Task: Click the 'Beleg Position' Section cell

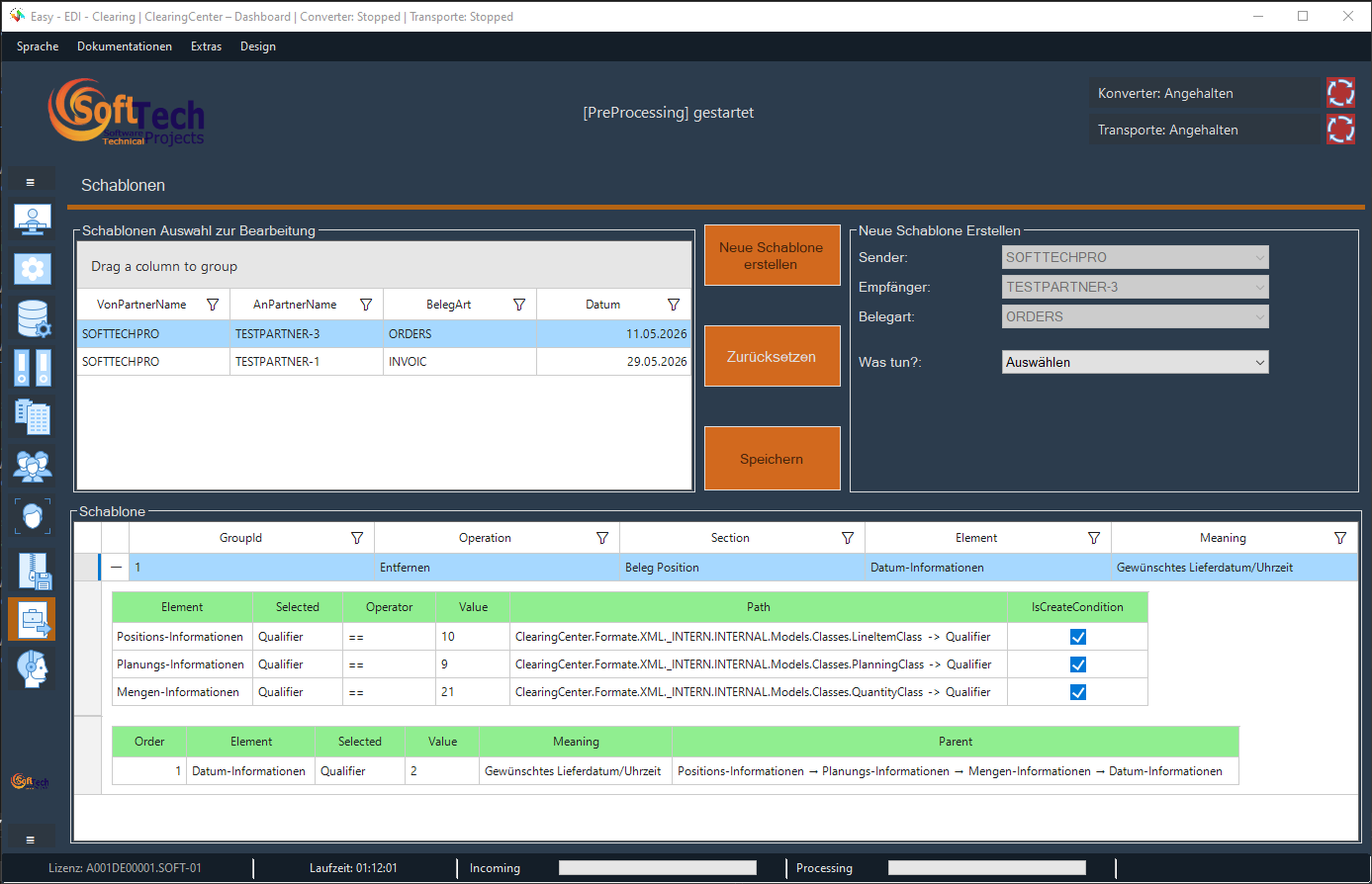Action: [742, 568]
